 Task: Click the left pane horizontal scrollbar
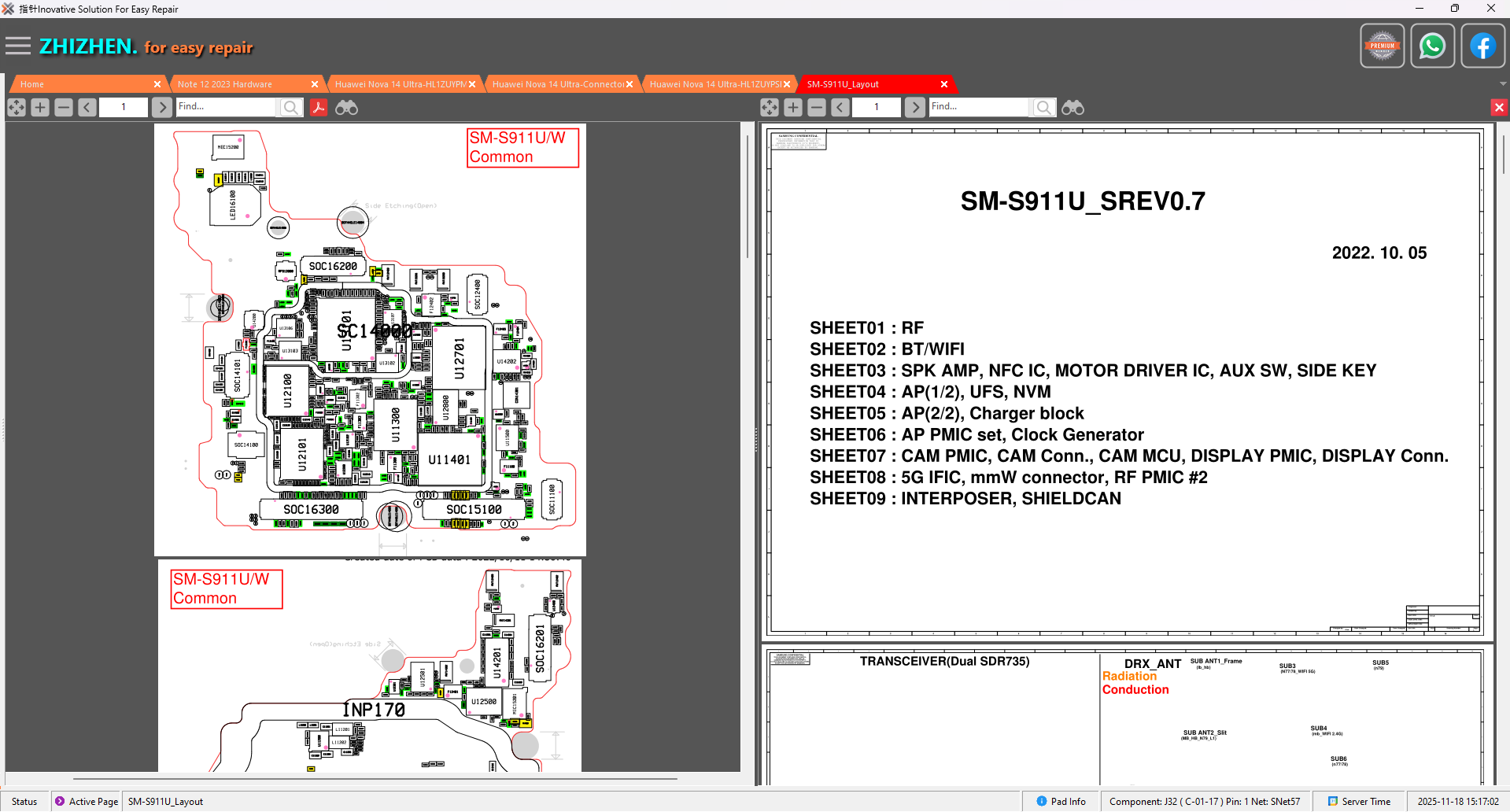click(x=375, y=779)
